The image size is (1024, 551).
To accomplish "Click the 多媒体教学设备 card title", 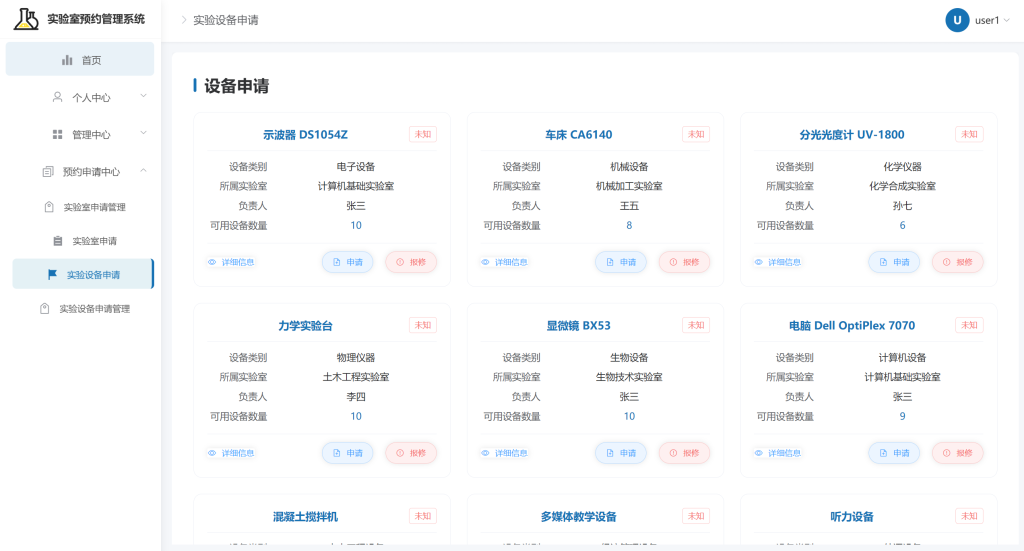I will pos(579,516).
